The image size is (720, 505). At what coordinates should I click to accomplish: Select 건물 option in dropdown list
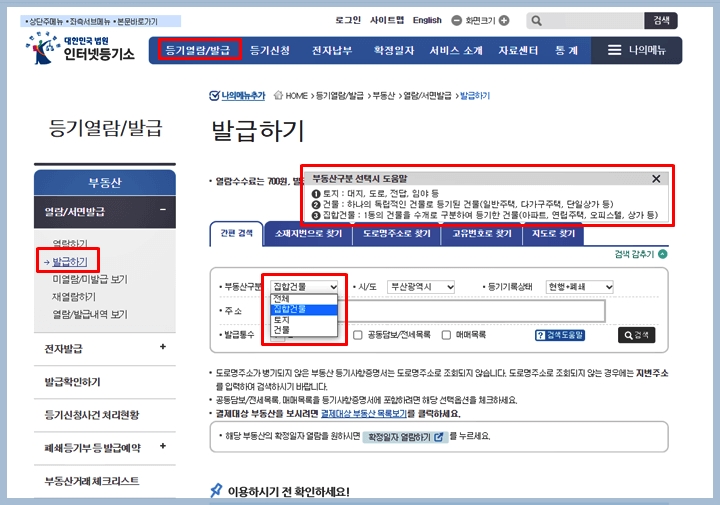tap(304, 330)
